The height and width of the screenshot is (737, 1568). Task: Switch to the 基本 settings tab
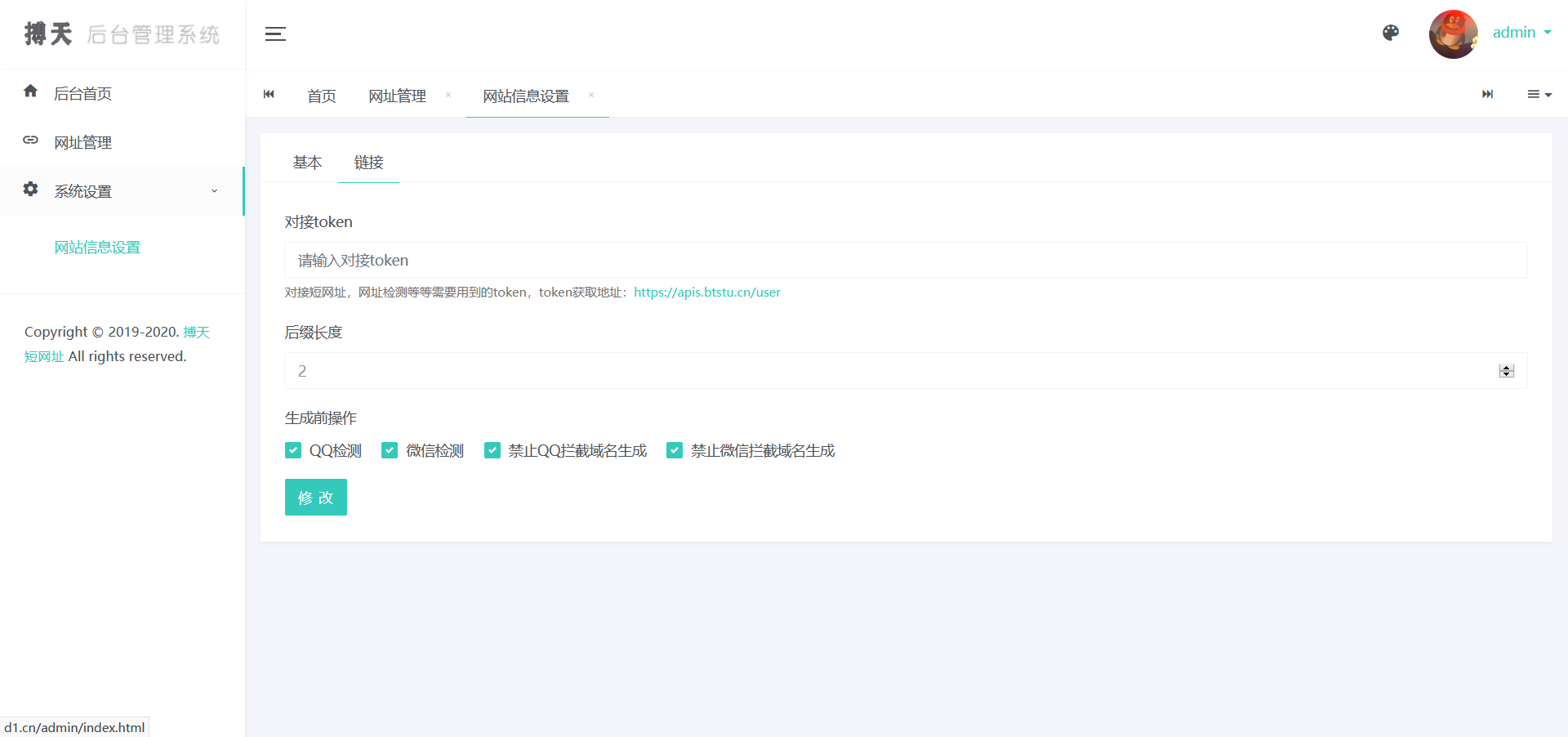click(307, 163)
